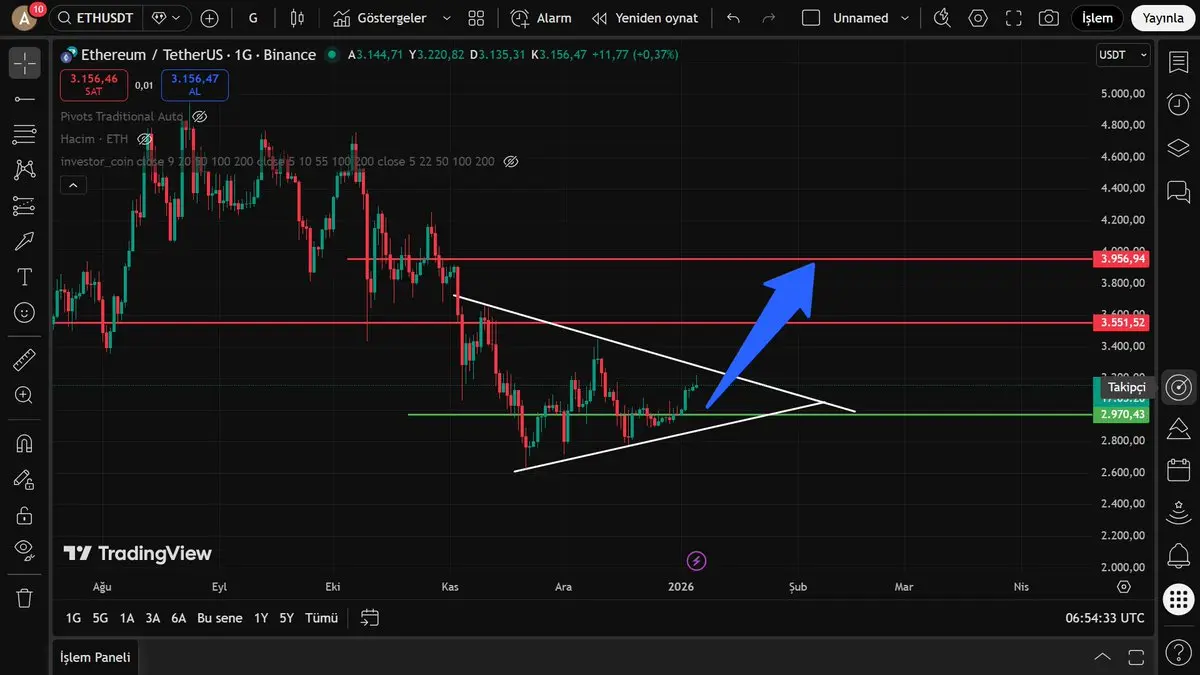Open the go to date calendar

pyautogui.click(x=370, y=618)
